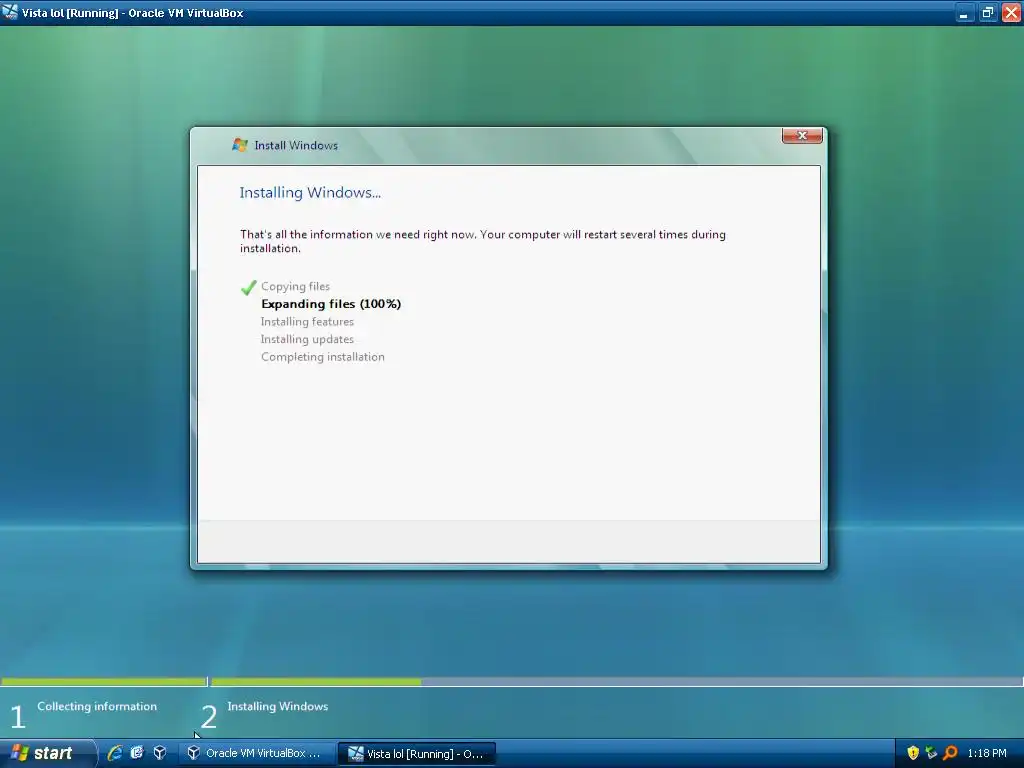Open the second Quick Launch e-icon
Screen dimensions: 1024x768
click(x=136, y=753)
